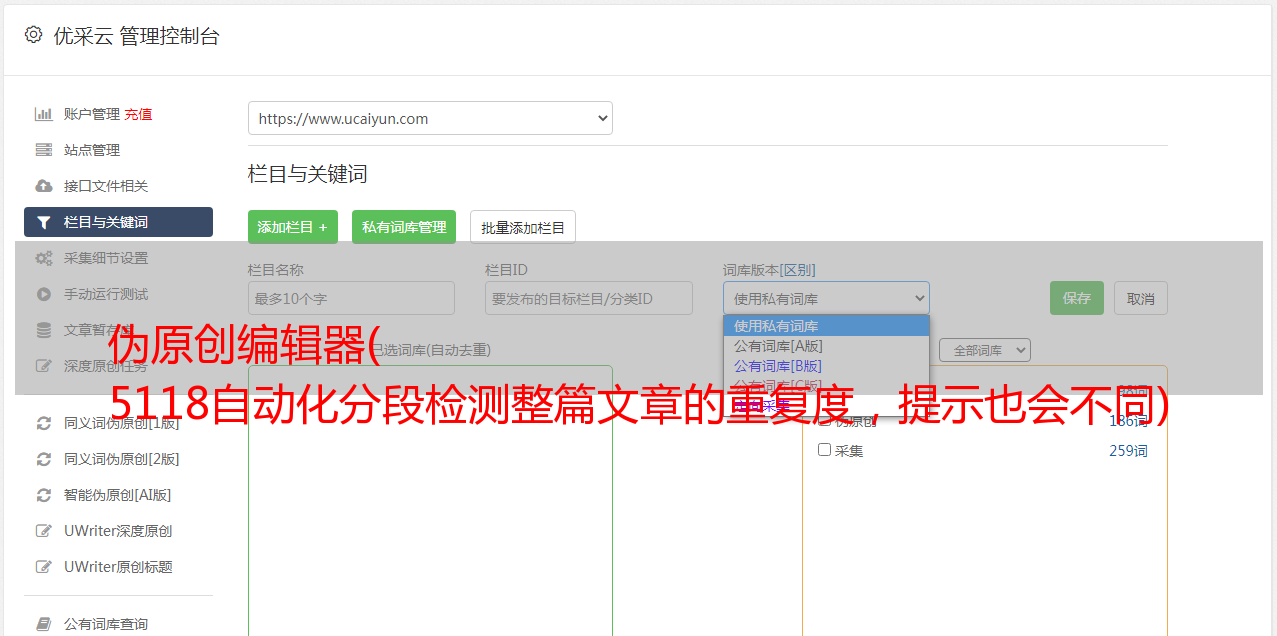
Task: Open 账户管理 in sidebar
Action: point(92,114)
